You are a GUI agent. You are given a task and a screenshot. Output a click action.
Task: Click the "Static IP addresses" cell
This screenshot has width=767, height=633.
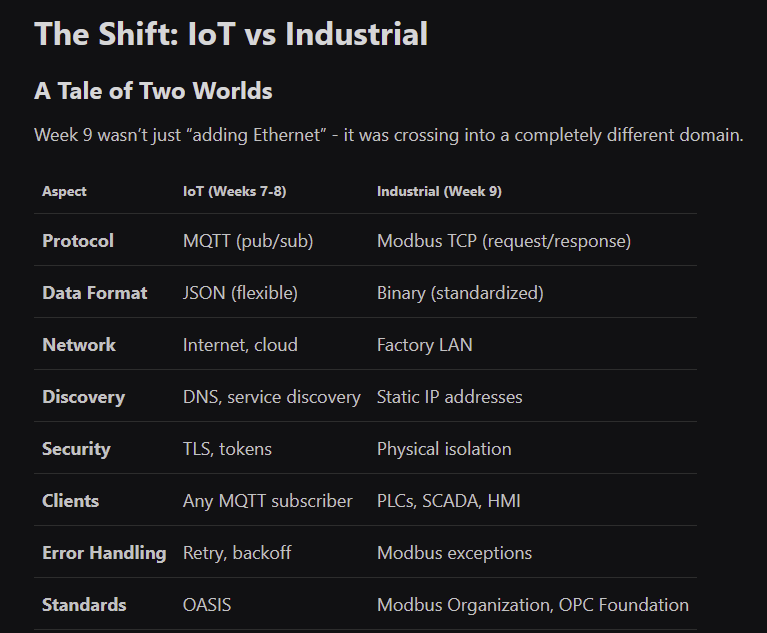point(449,397)
